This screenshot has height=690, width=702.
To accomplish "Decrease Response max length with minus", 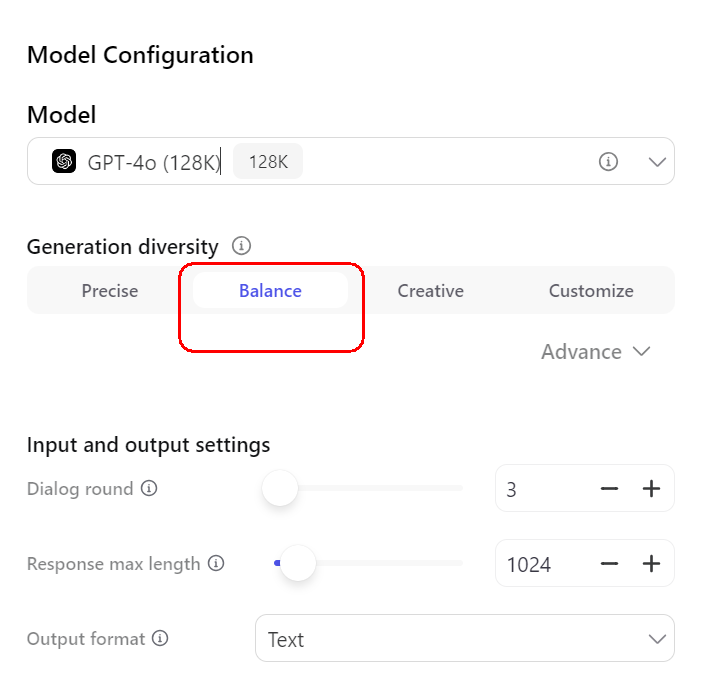I will [x=609, y=564].
